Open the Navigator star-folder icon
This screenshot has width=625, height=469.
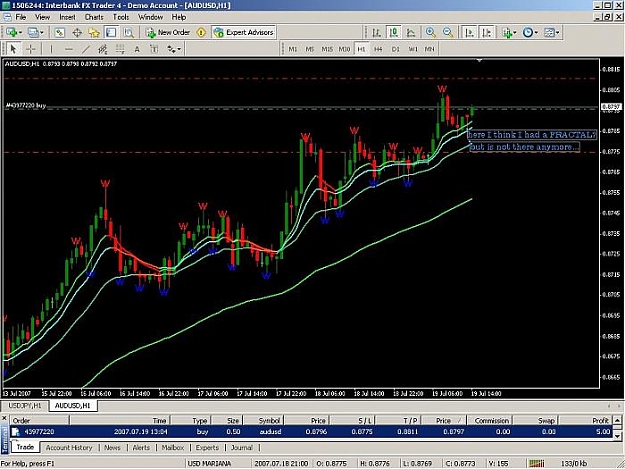[94, 32]
